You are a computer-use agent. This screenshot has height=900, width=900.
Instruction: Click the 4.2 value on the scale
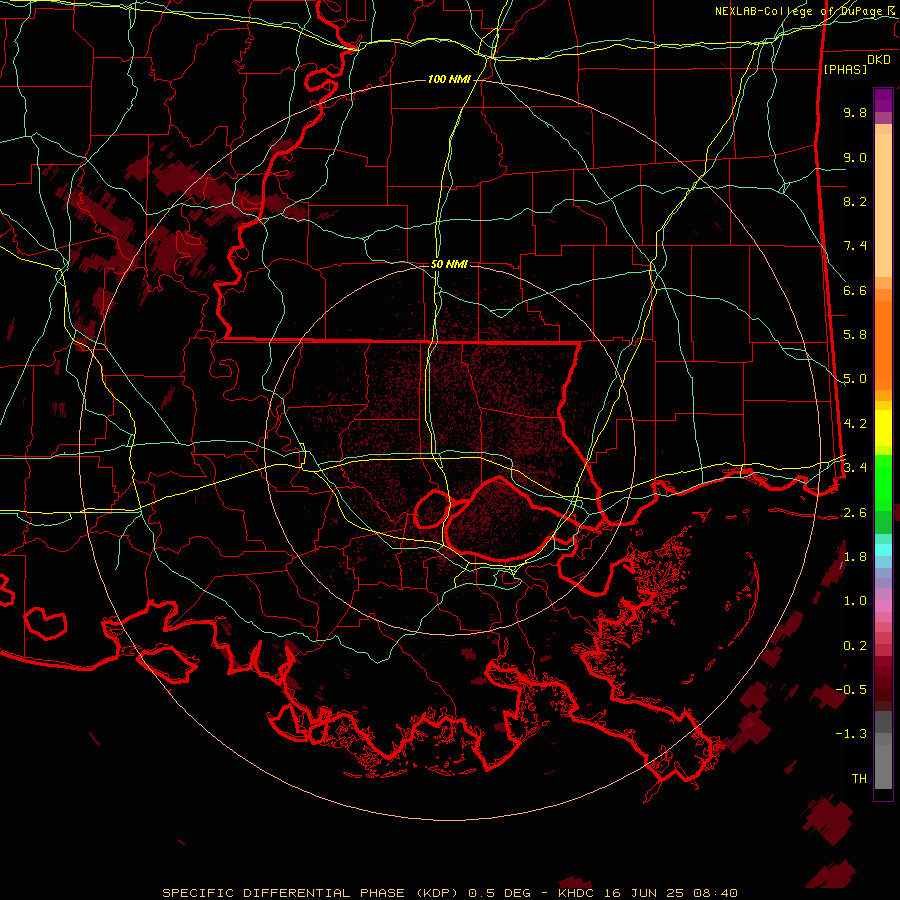pyautogui.click(x=855, y=424)
